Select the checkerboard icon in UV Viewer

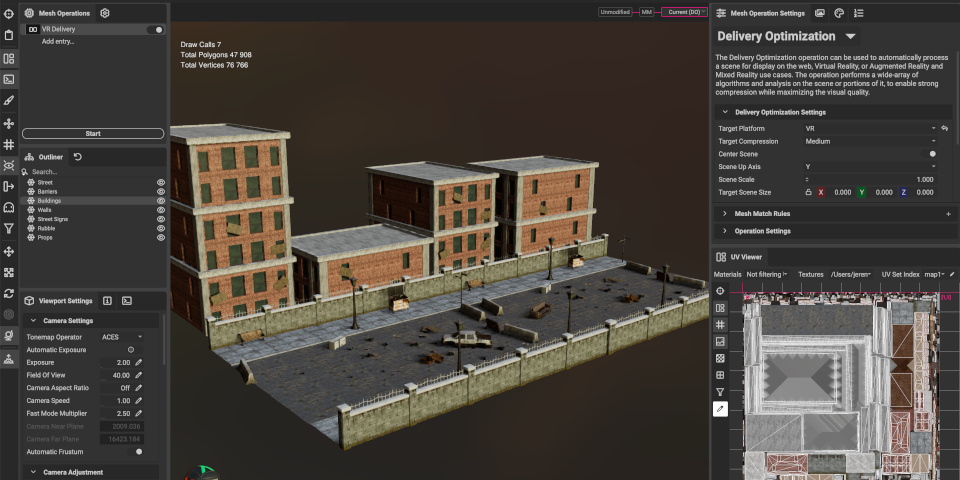[x=720, y=358]
